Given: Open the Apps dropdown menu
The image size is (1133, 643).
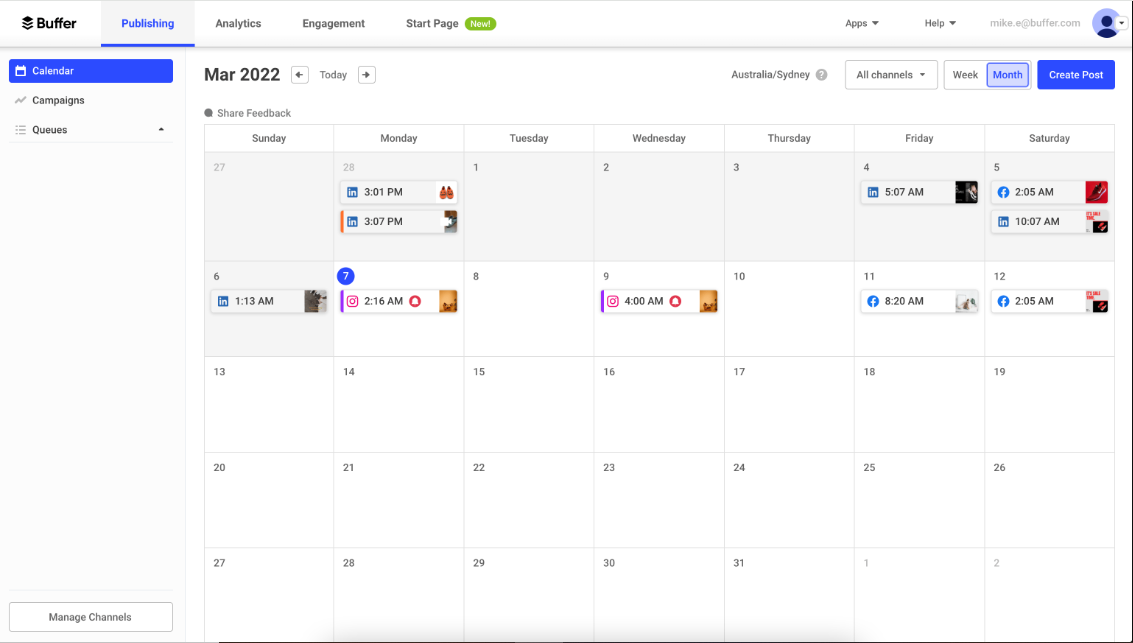Looking at the screenshot, I should pos(862,23).
